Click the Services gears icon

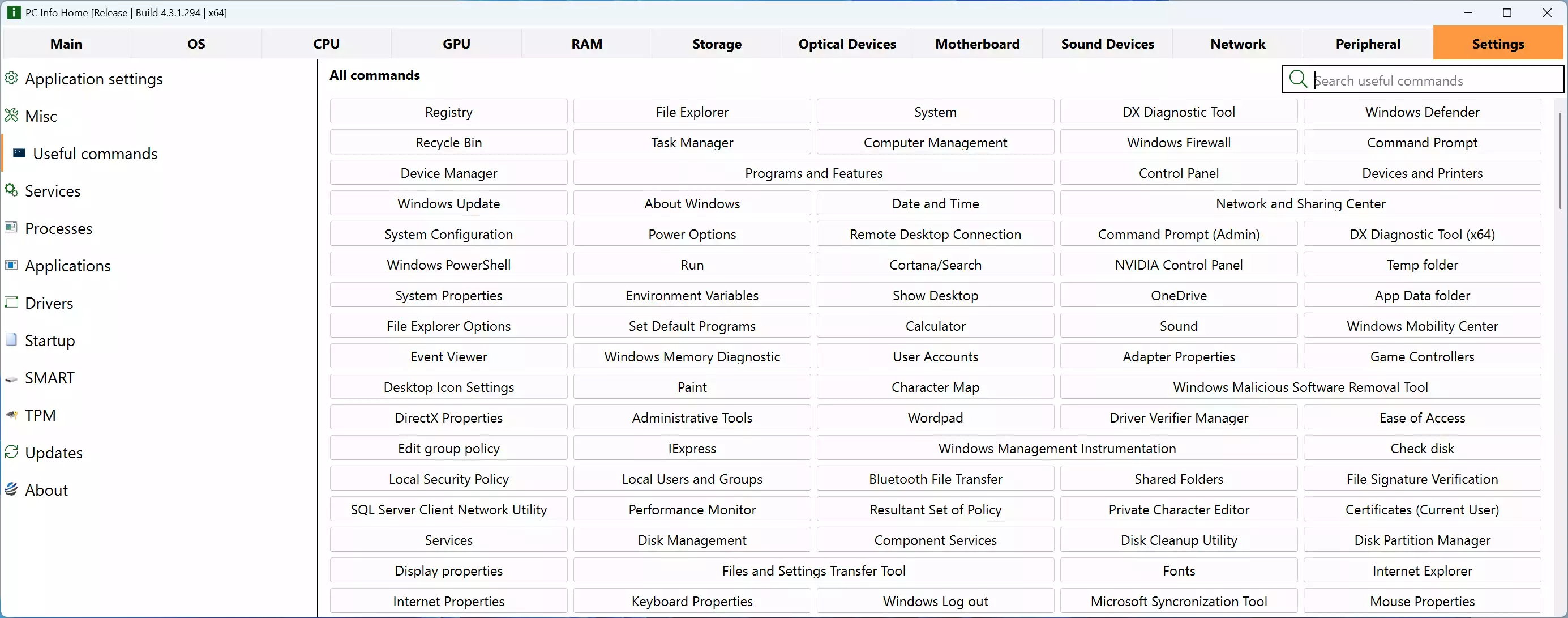point(11,190)
